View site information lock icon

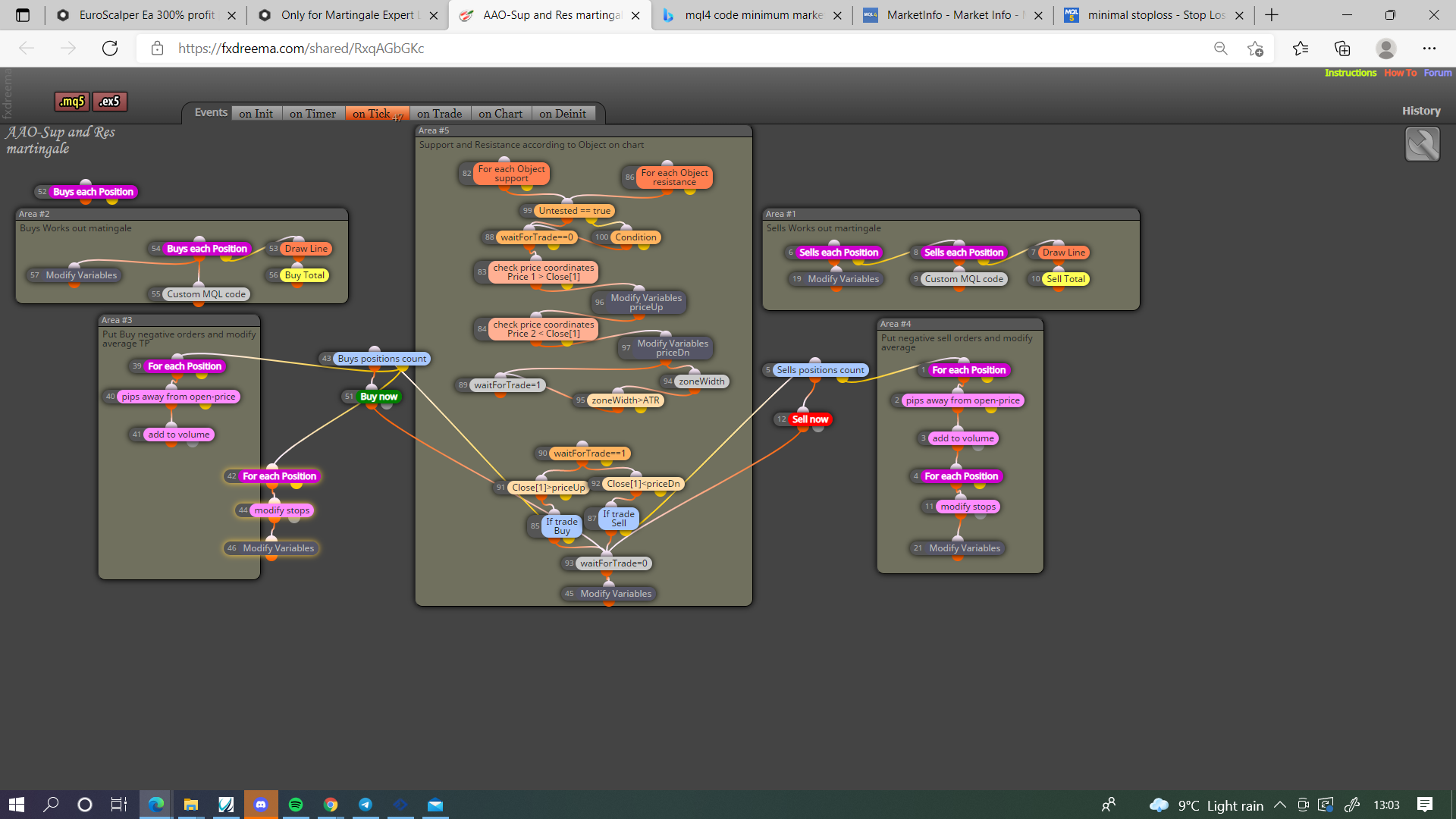pos(157,49)
